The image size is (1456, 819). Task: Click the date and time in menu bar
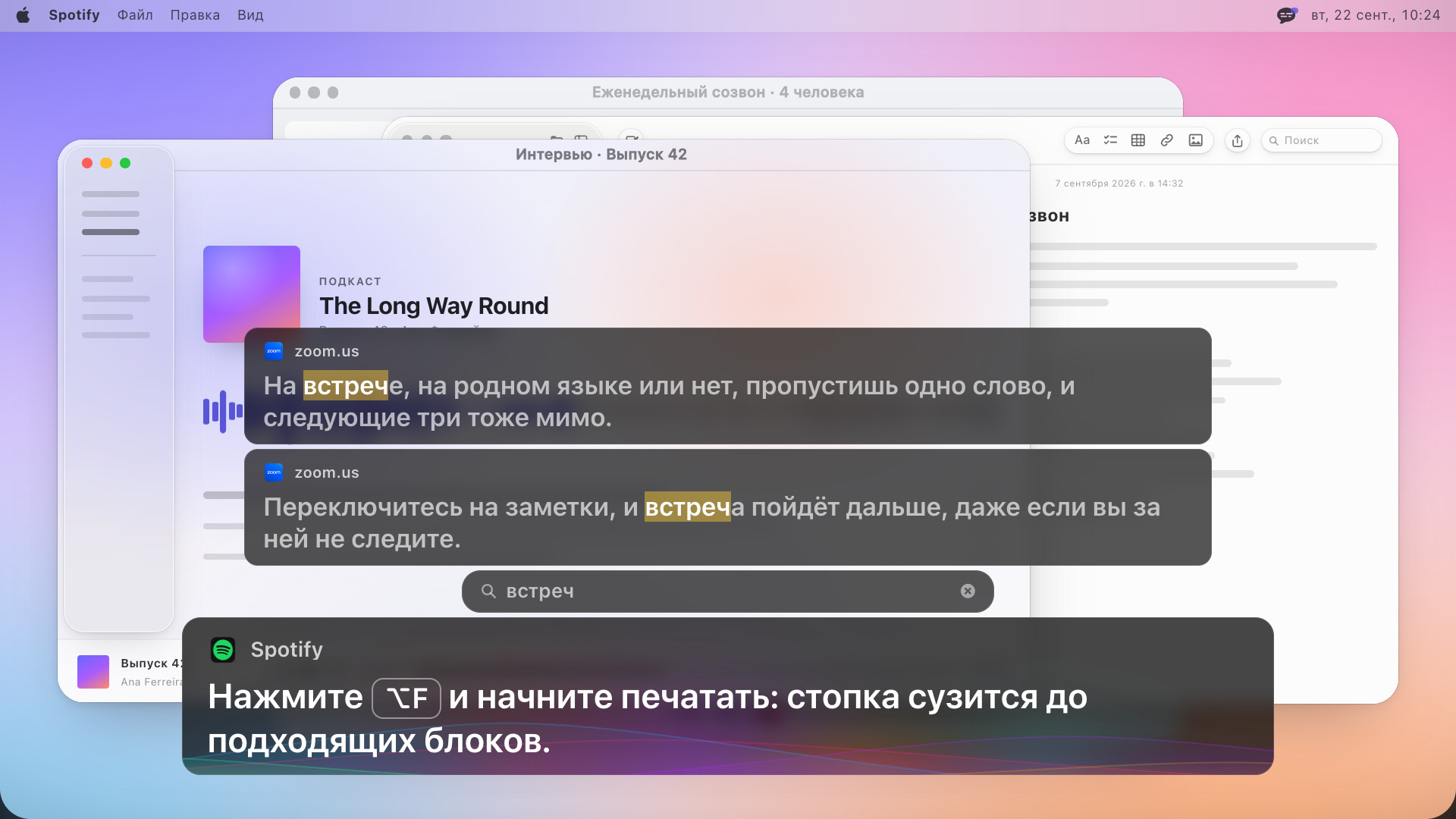click(1376, 15)
